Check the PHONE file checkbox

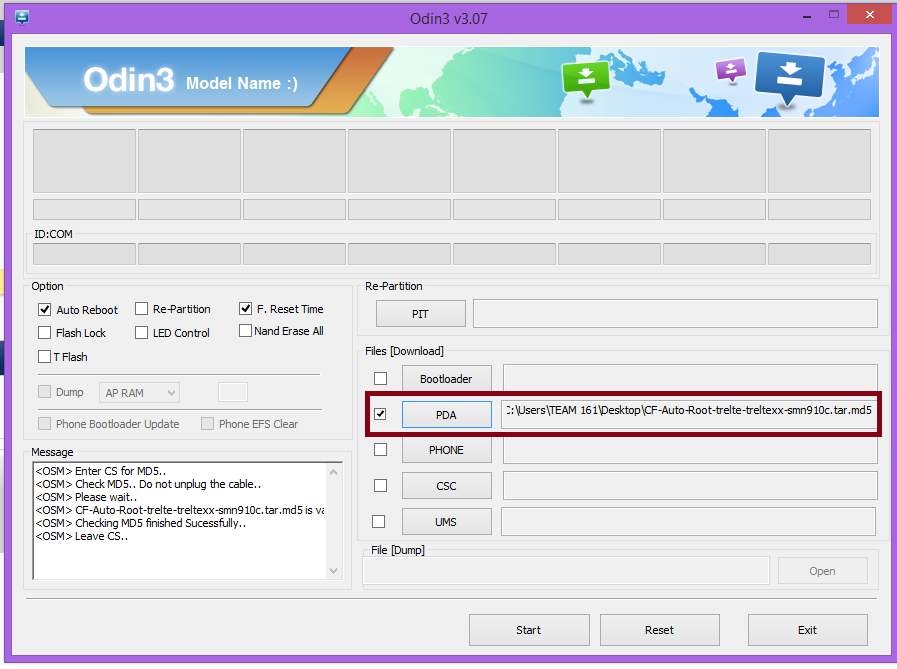[x=380, y=450]
